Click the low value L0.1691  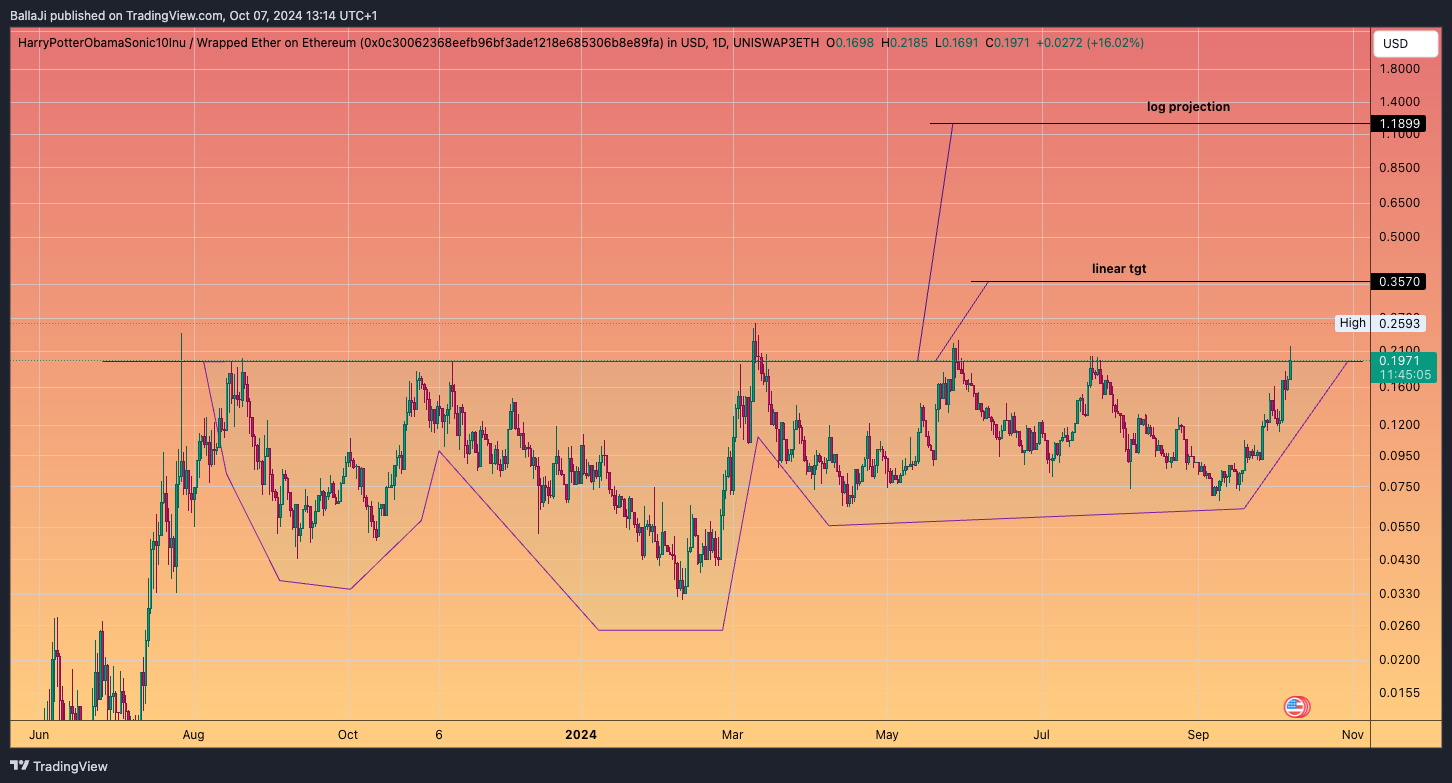956,43
